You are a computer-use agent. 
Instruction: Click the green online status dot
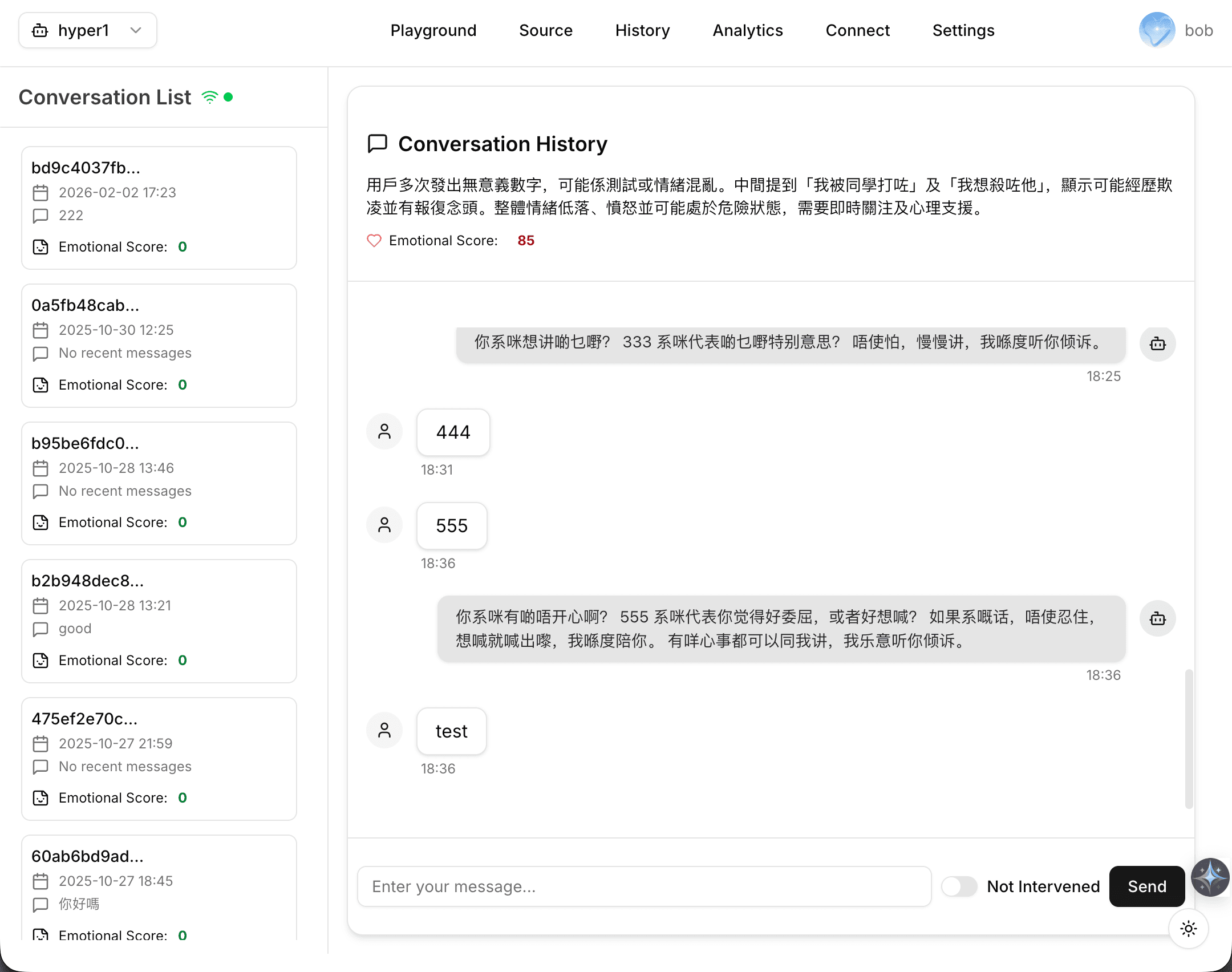(228, 97)
